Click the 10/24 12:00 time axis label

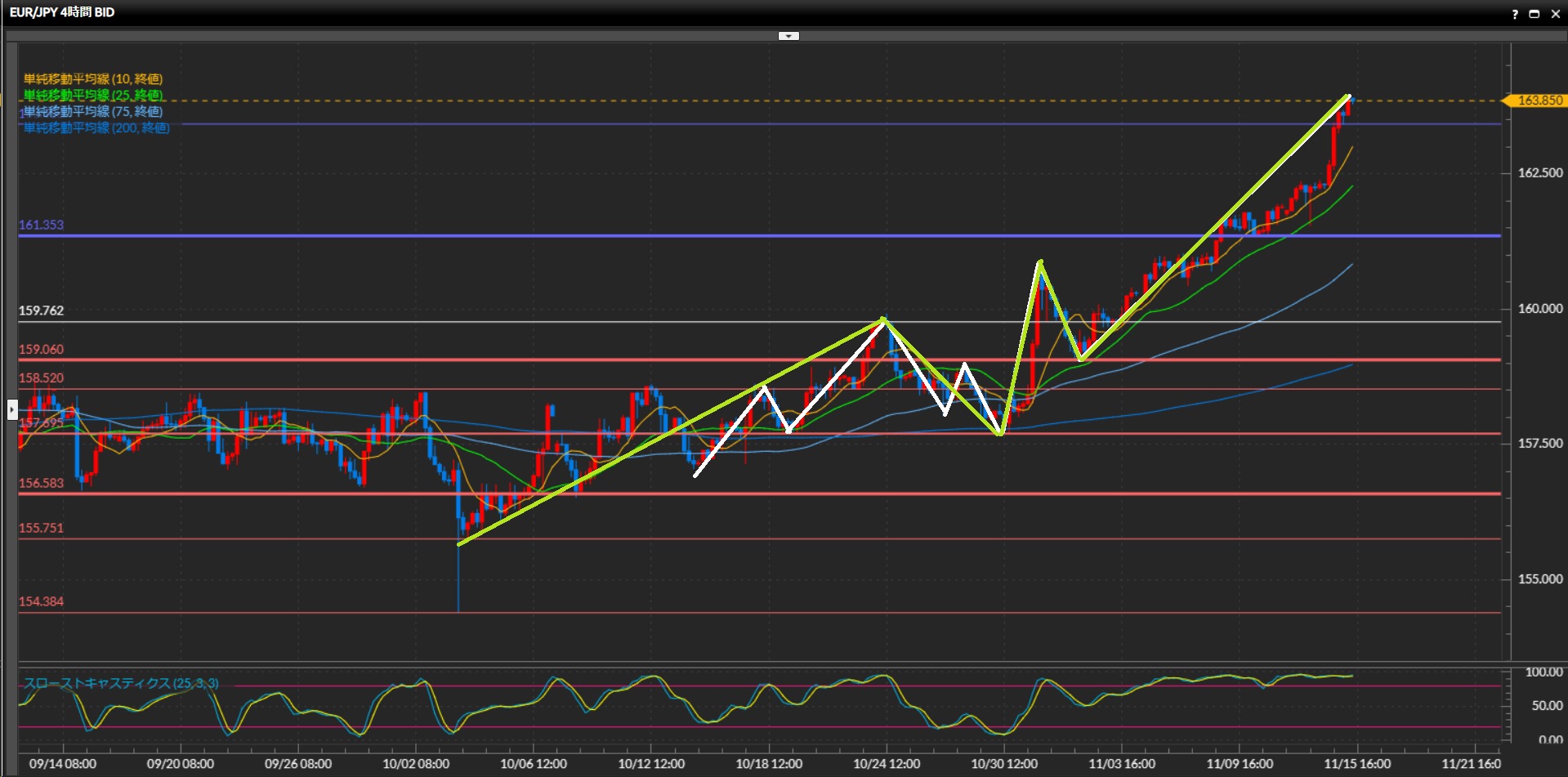(887, 764)
